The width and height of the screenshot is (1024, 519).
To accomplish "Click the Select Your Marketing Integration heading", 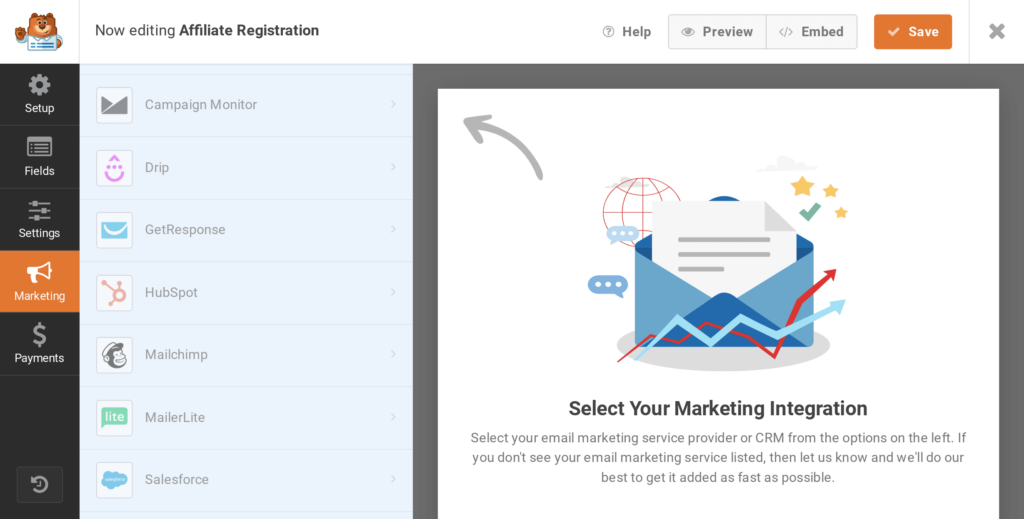I will point(718,409).
